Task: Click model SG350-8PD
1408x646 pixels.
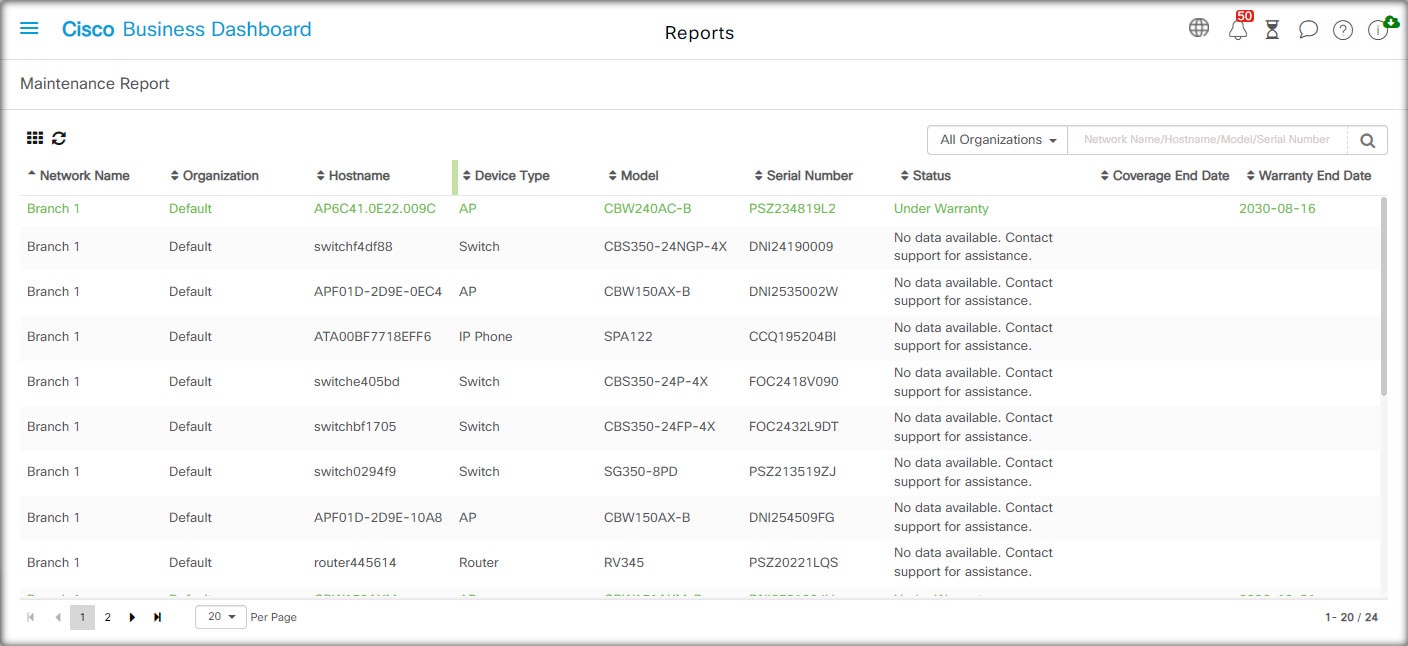Action: 640,472
